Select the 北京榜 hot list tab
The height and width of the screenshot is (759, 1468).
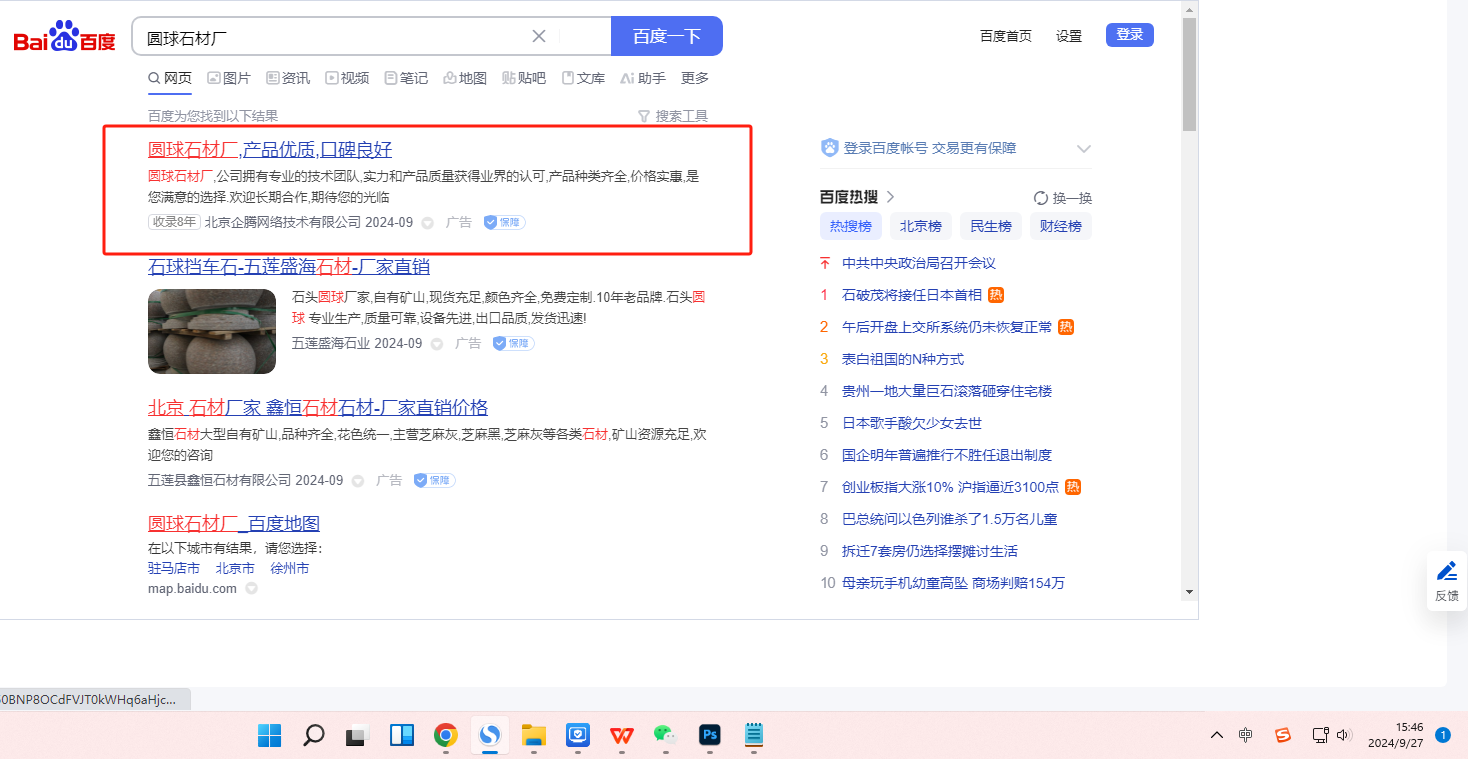pos(920,226)
